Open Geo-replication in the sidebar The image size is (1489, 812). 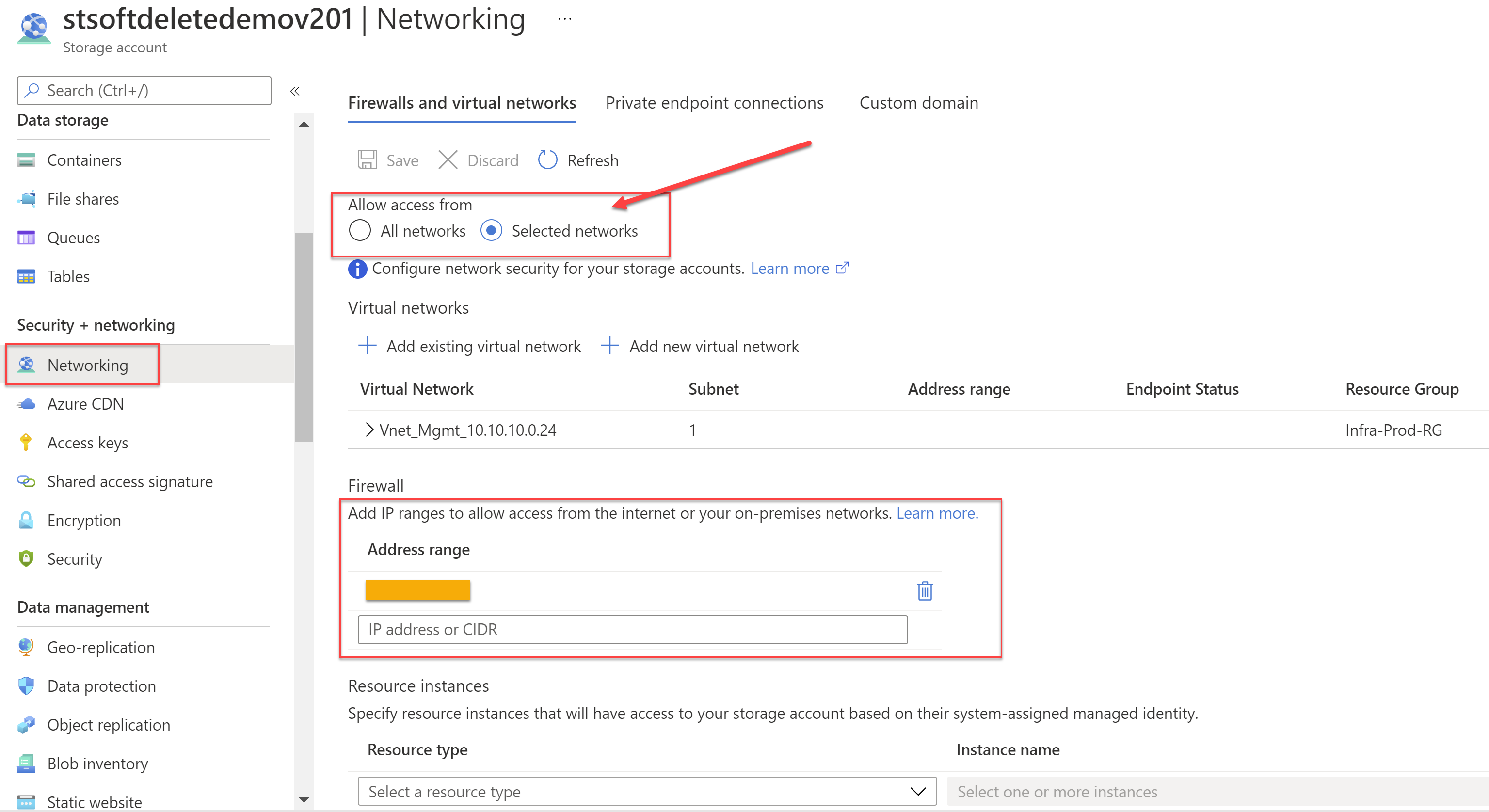pyautogui.click(x=101, y=647)
